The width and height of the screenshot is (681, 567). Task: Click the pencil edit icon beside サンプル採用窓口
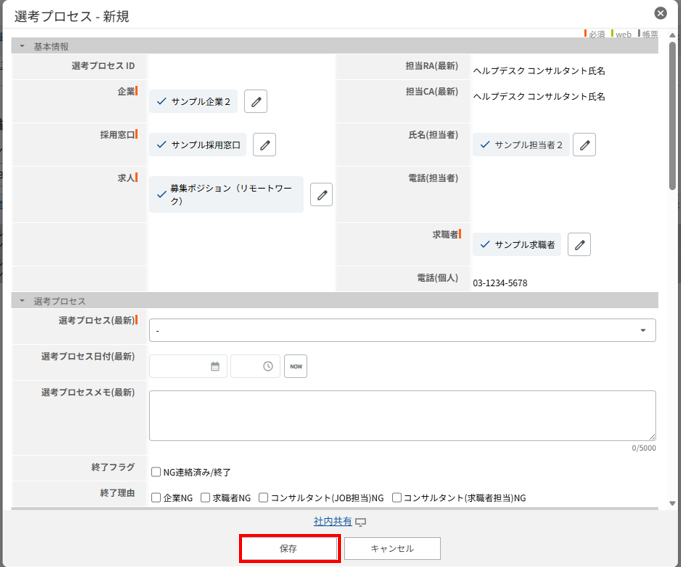click(264, 145)
